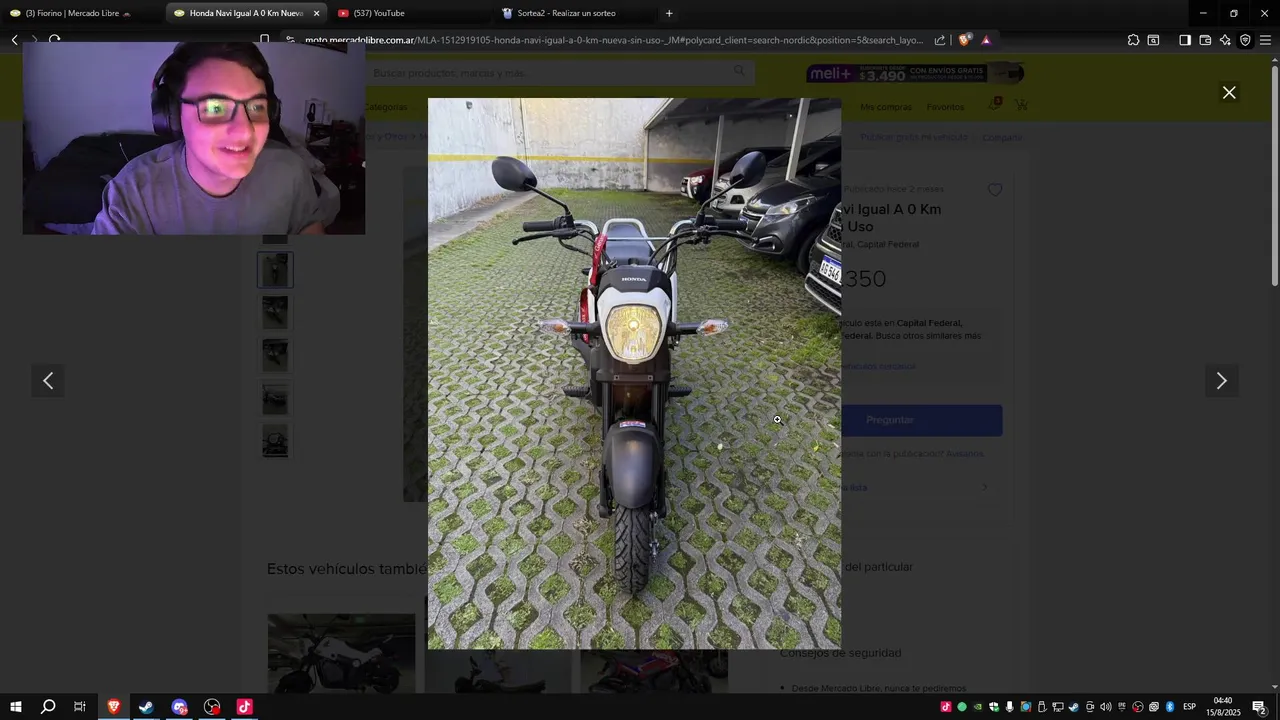Show the previous photo with left arrow
This screenshot has height=720, width=1280.
(48, 380)
